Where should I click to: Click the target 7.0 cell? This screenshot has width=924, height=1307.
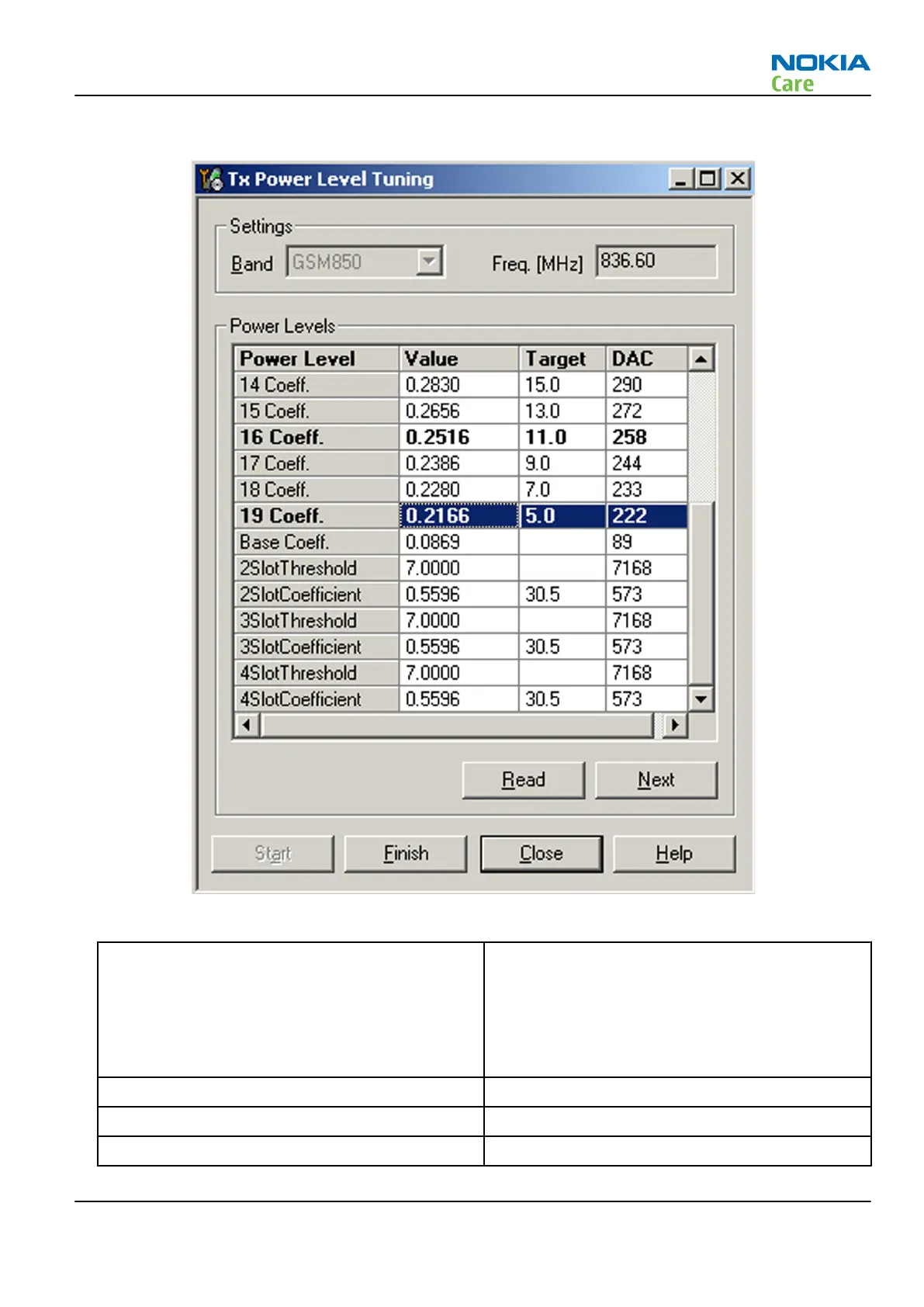pos(562,490)
